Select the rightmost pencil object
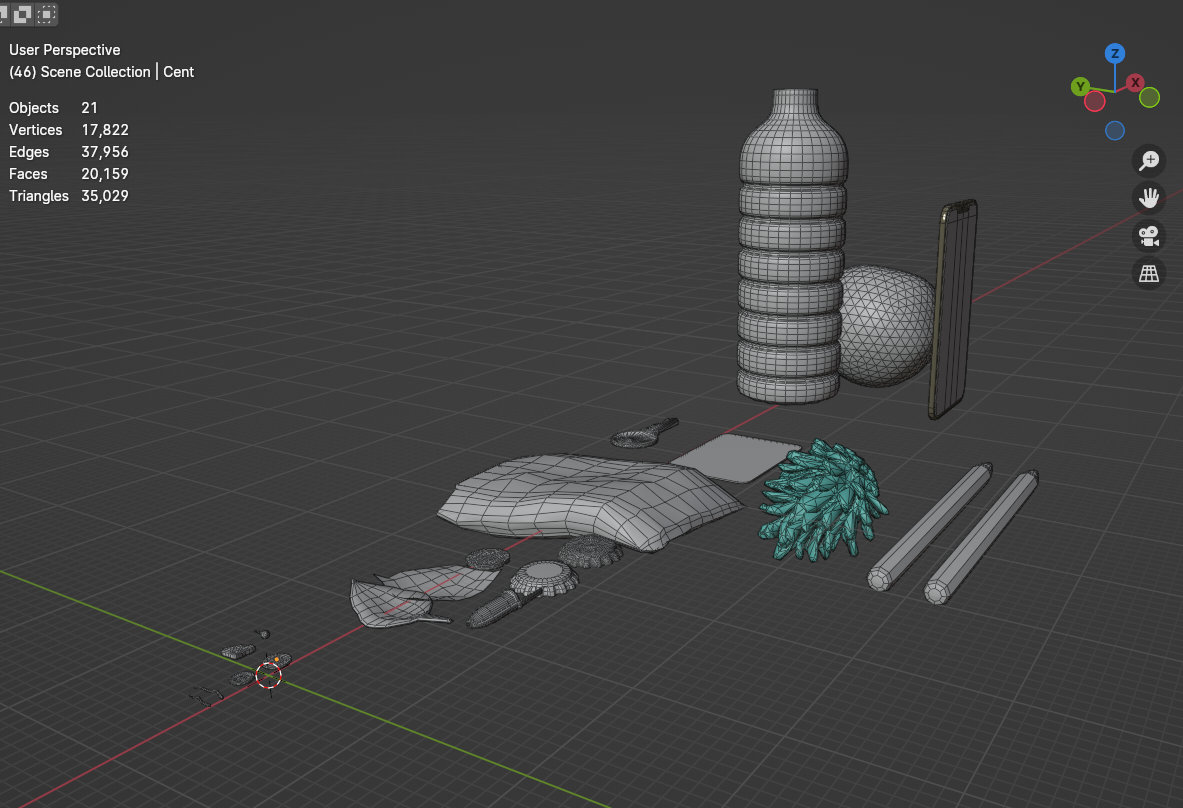This screenshot has height=808, width=1183. 982,536
